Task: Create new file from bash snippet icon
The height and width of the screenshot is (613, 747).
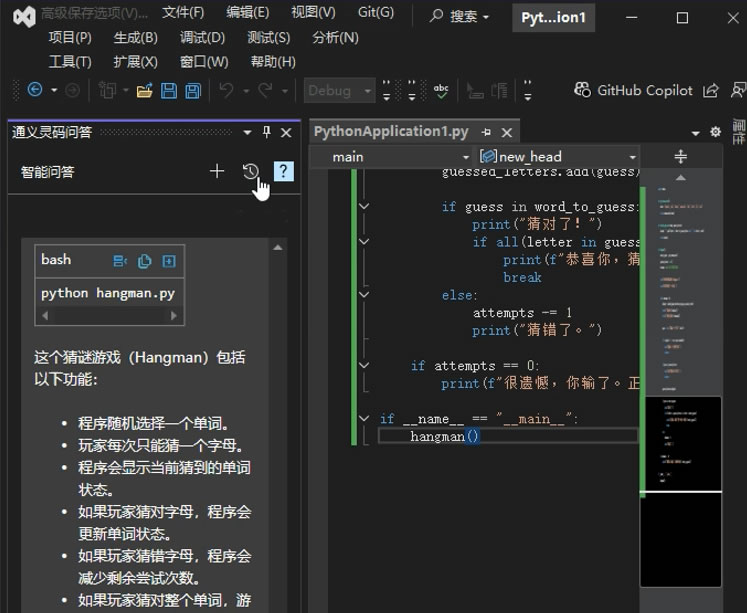Action: 169,261
